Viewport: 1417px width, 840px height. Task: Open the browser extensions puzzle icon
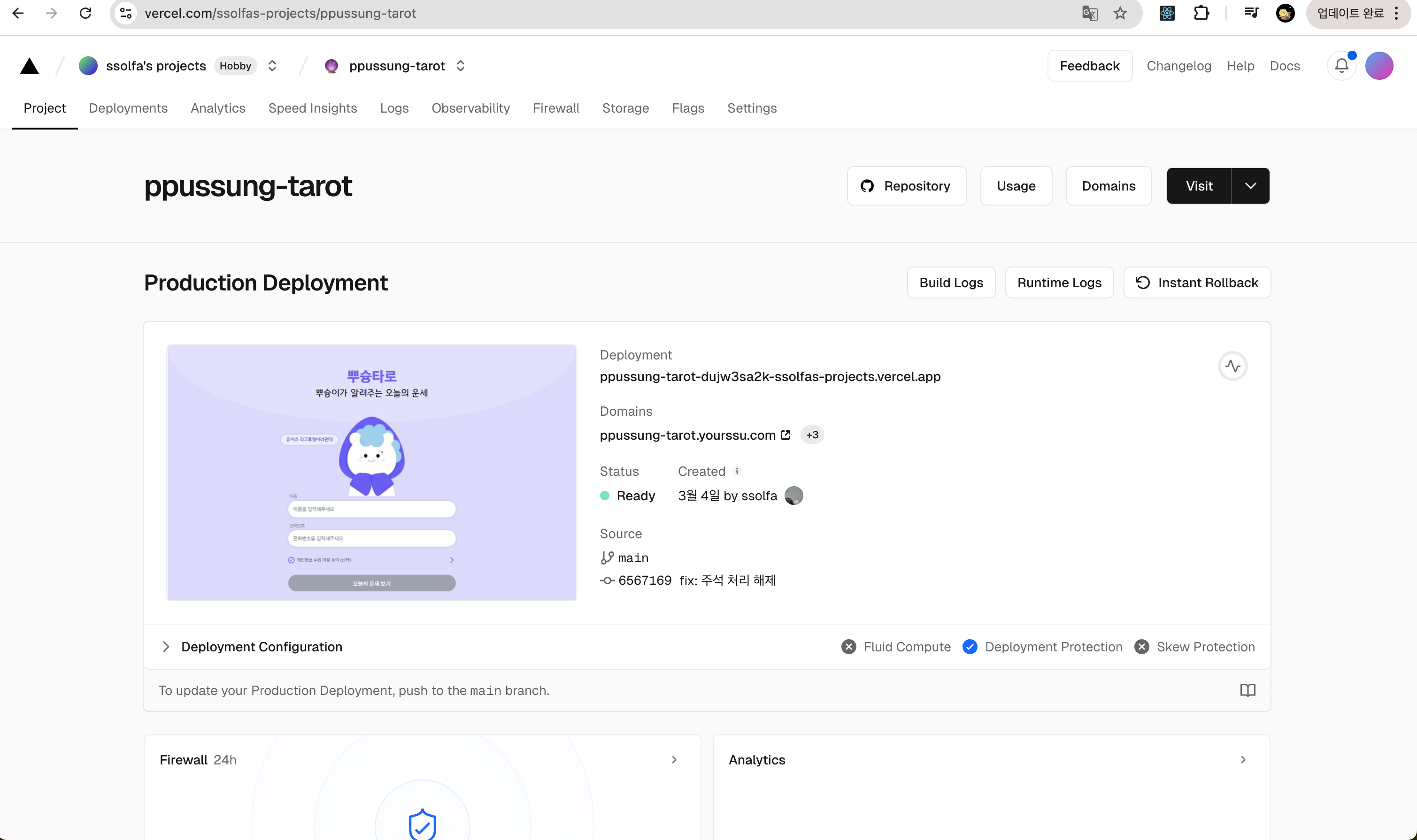(1201, 13)
